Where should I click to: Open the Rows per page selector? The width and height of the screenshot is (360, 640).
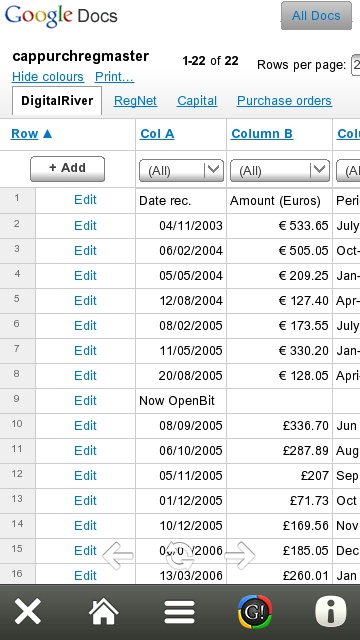(355, 64)
